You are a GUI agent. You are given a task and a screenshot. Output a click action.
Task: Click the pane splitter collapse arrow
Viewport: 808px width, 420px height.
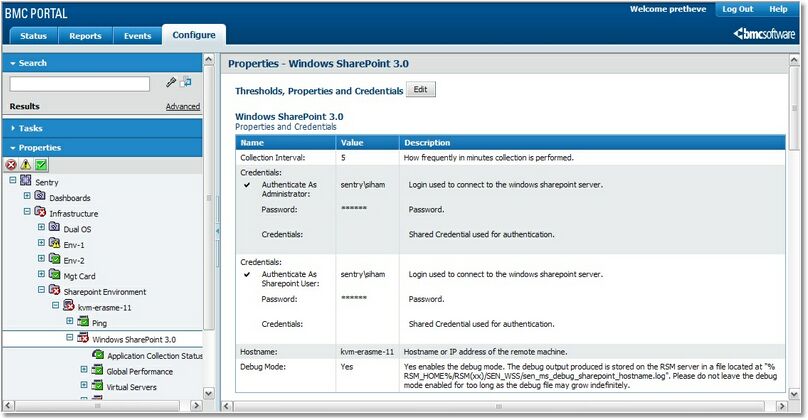217,231
